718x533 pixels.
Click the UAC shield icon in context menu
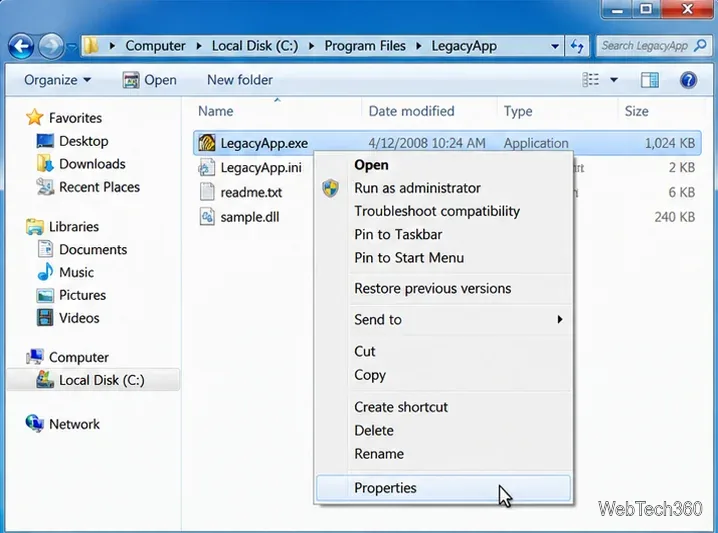[x=331, y=188]
